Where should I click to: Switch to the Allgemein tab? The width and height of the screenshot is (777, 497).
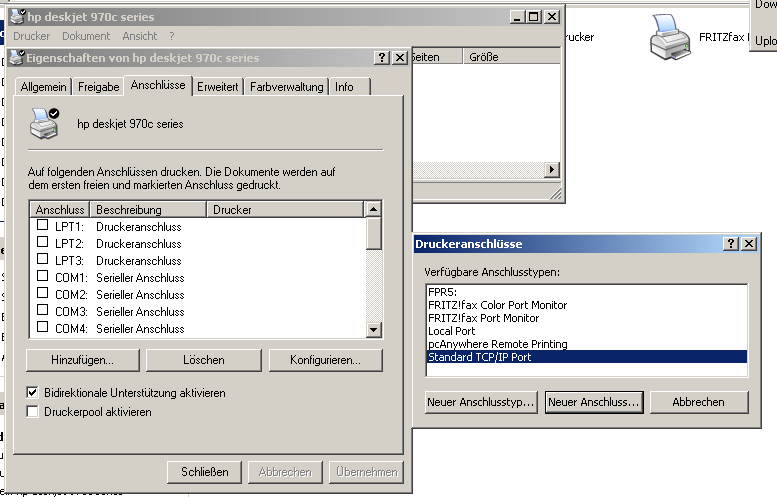[x=43, y=87]
